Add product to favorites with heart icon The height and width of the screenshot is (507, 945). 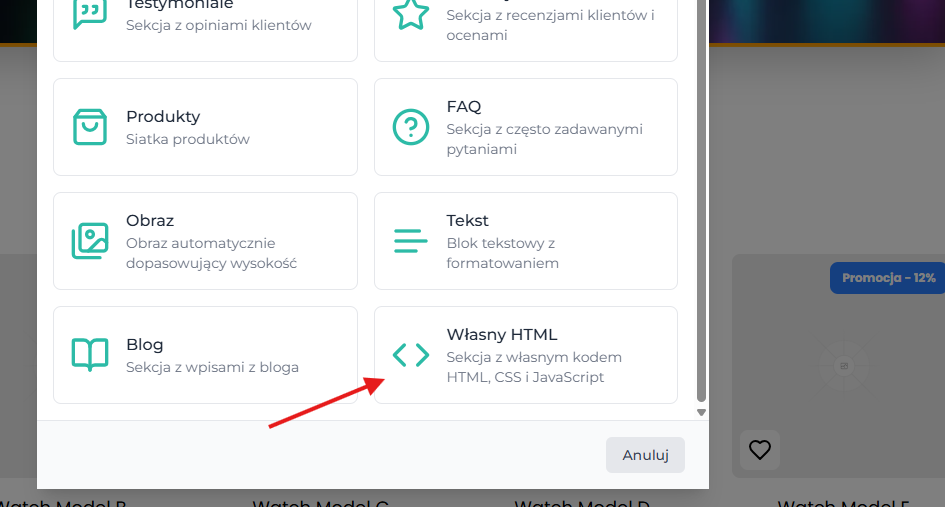pyautogui.click(x=759, y=450)
